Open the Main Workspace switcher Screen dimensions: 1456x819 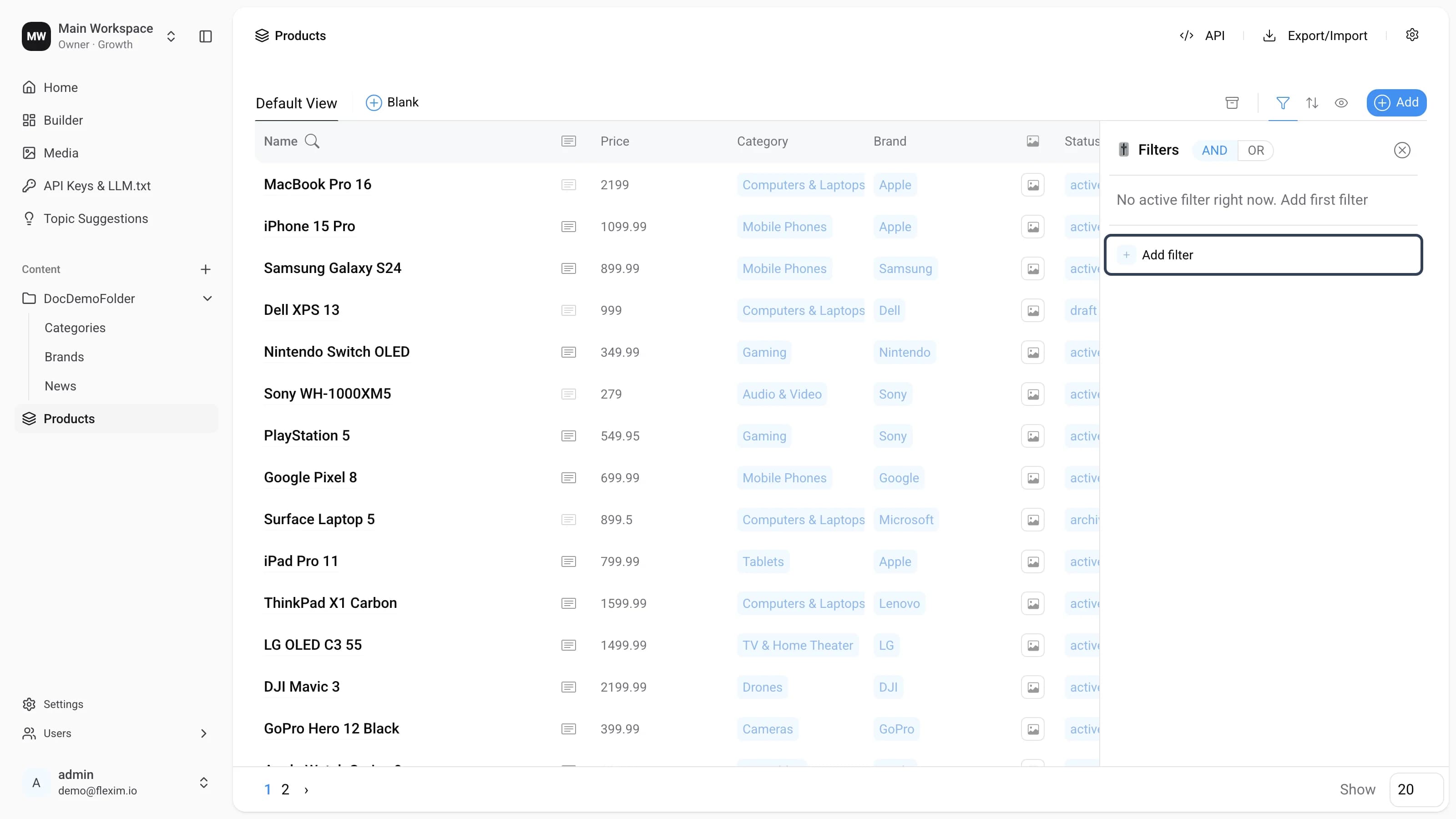pyautogui.click(x=171, y=36)
